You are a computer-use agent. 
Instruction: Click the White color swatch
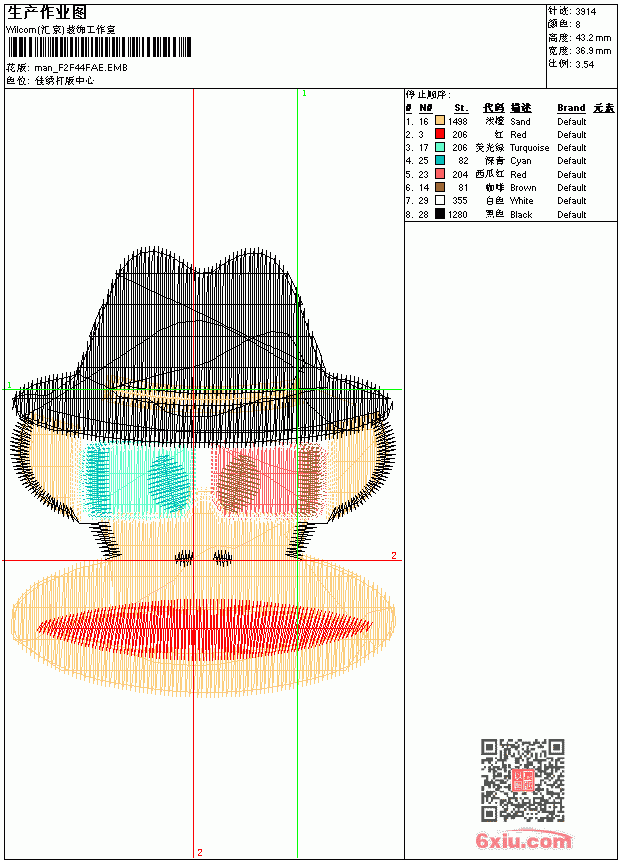coord(439,200)
